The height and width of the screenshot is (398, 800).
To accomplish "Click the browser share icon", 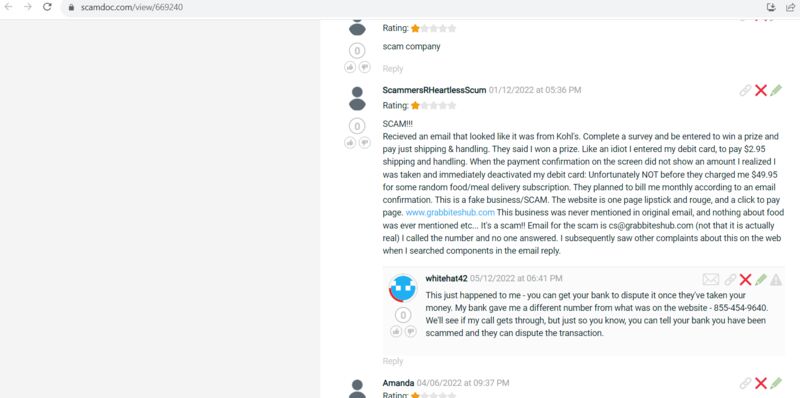I will click(x=791, y=7).
